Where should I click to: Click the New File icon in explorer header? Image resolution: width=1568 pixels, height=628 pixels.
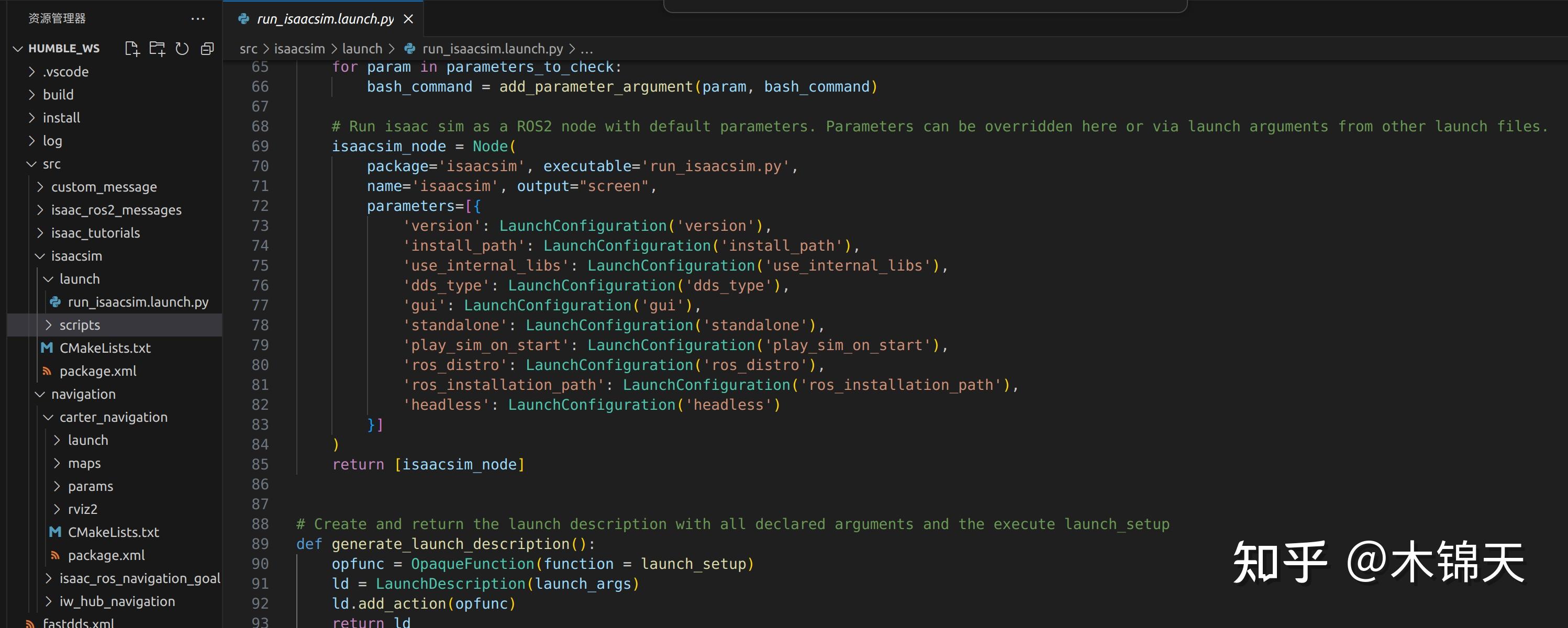click(131, 49)
